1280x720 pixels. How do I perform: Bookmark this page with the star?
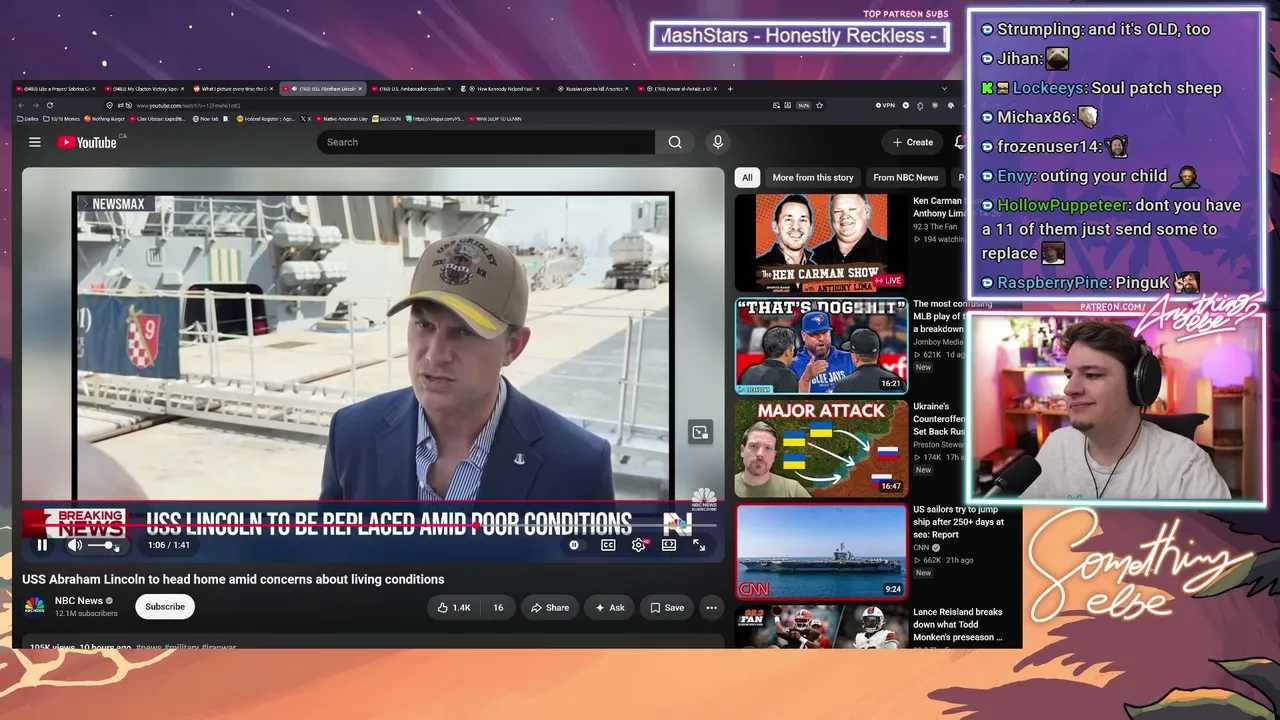(819, 105)
